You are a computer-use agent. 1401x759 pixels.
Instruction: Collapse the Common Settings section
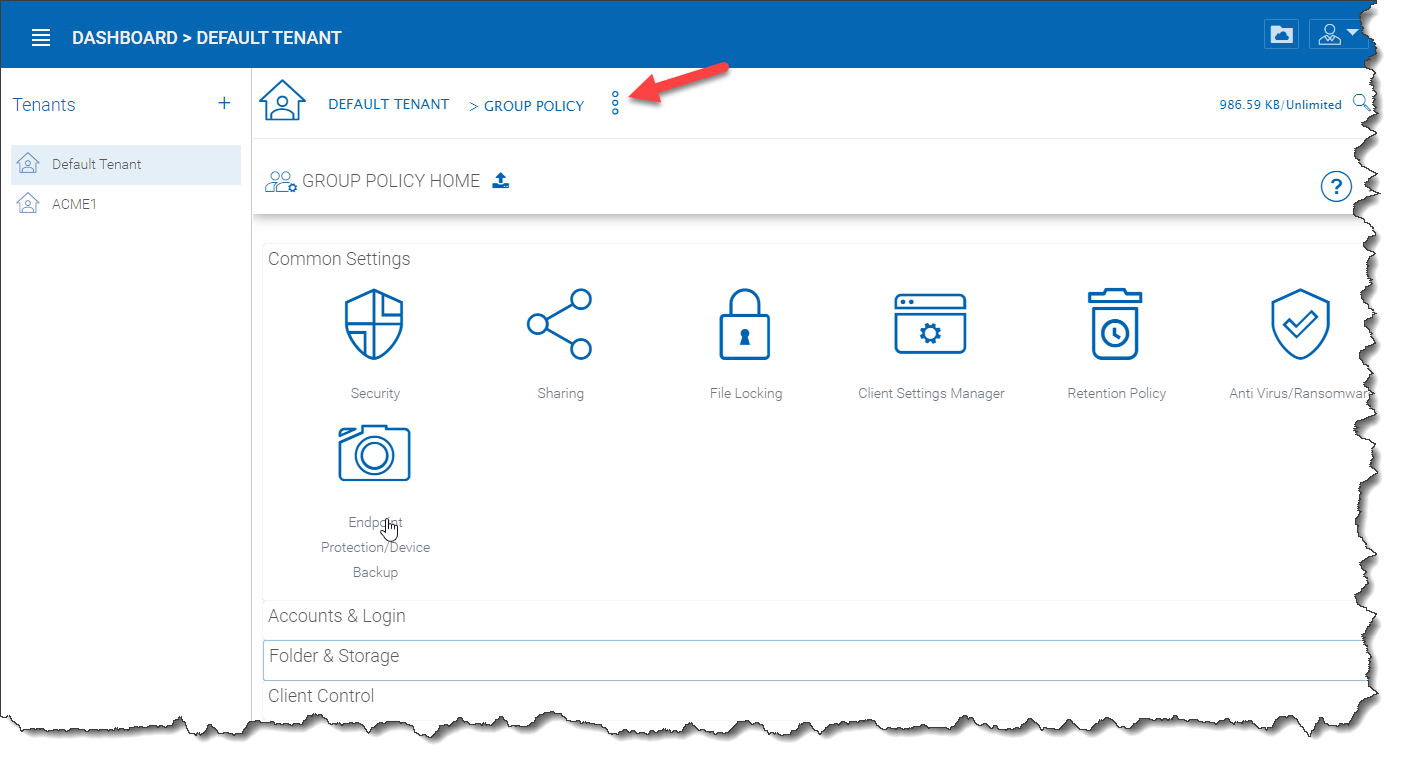339,259
